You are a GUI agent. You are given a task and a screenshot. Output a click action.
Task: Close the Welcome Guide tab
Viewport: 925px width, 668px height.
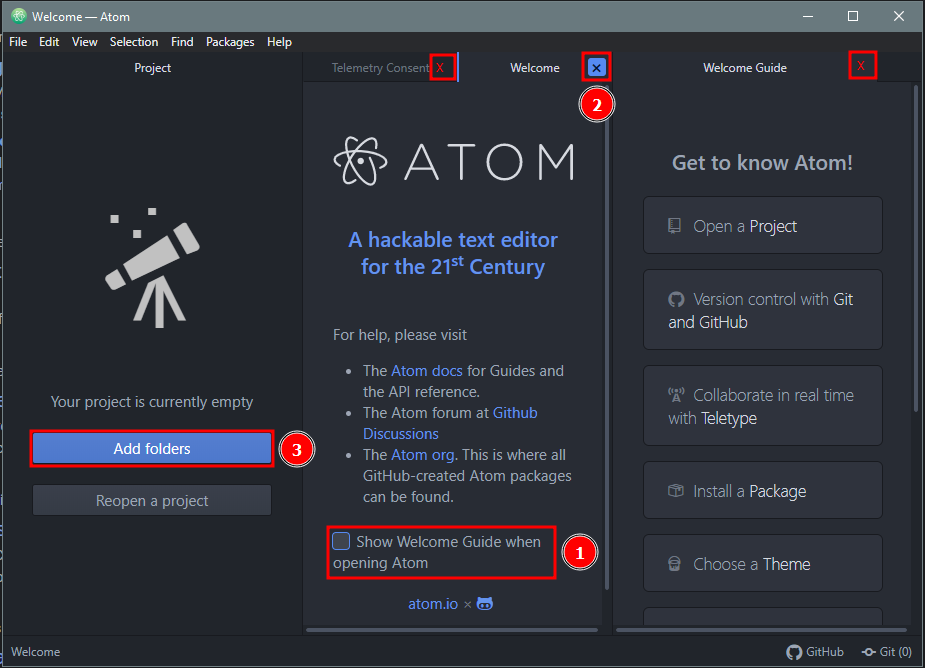(x=861, y=66)
